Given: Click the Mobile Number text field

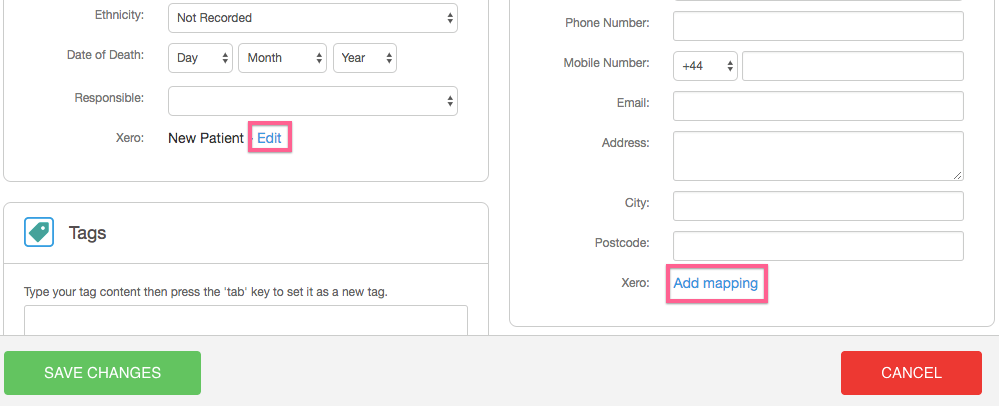Looking at the screenshot, I should (852, 66).
